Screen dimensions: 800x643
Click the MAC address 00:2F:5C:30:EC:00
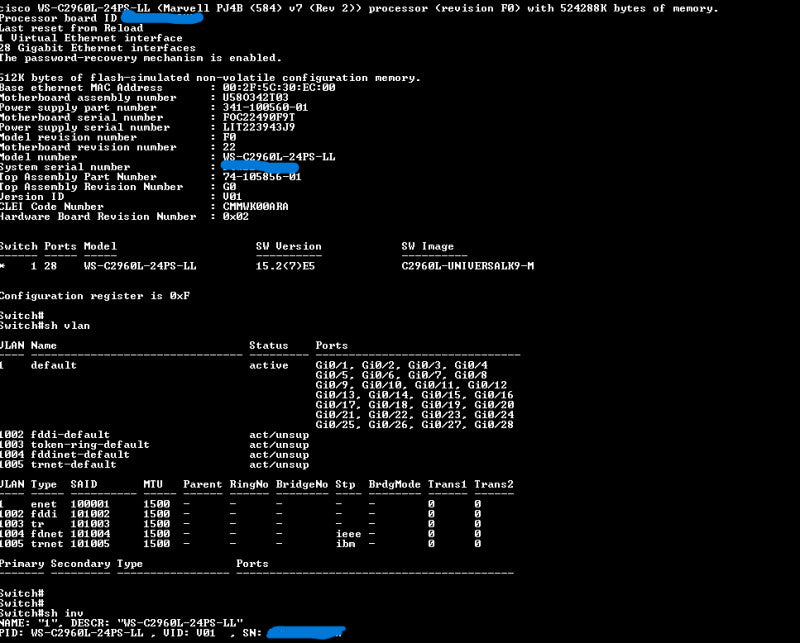[279, 87]
